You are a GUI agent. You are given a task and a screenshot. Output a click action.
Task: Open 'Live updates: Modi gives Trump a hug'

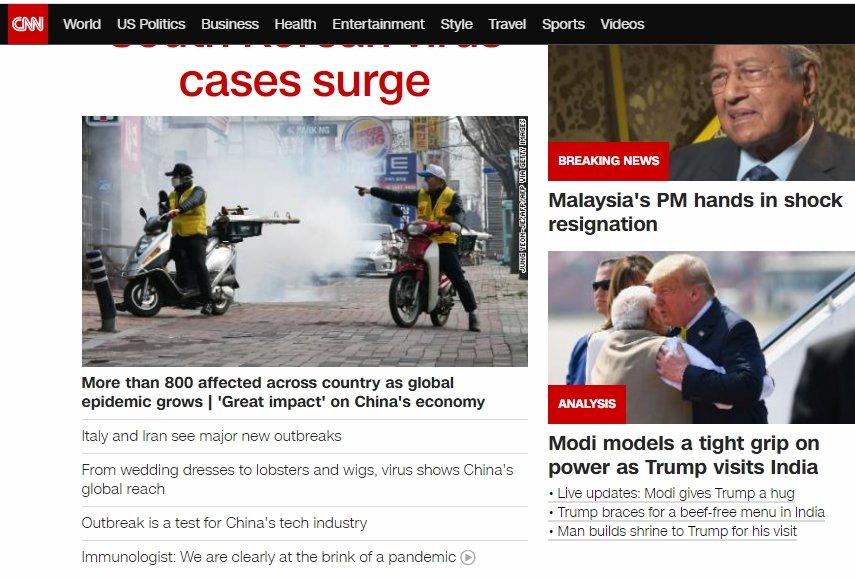click(676, 493)
